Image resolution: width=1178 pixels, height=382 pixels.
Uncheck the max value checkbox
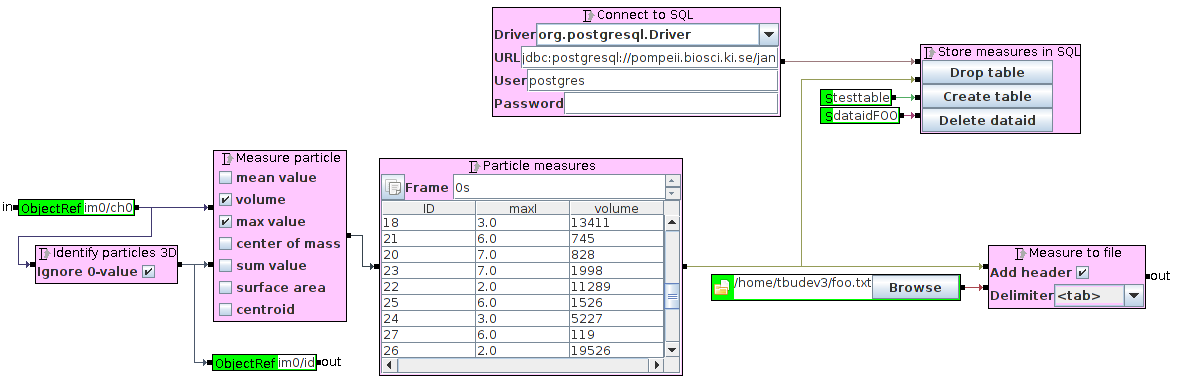click(225, 222)
